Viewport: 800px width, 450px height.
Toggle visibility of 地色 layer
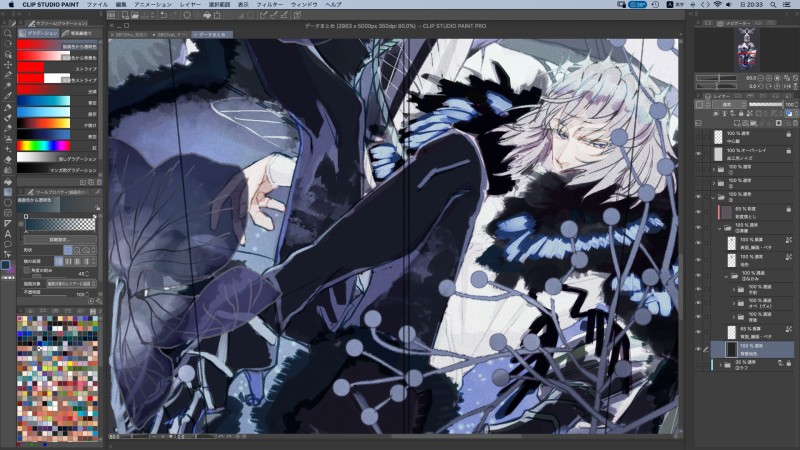pos(698,260)
